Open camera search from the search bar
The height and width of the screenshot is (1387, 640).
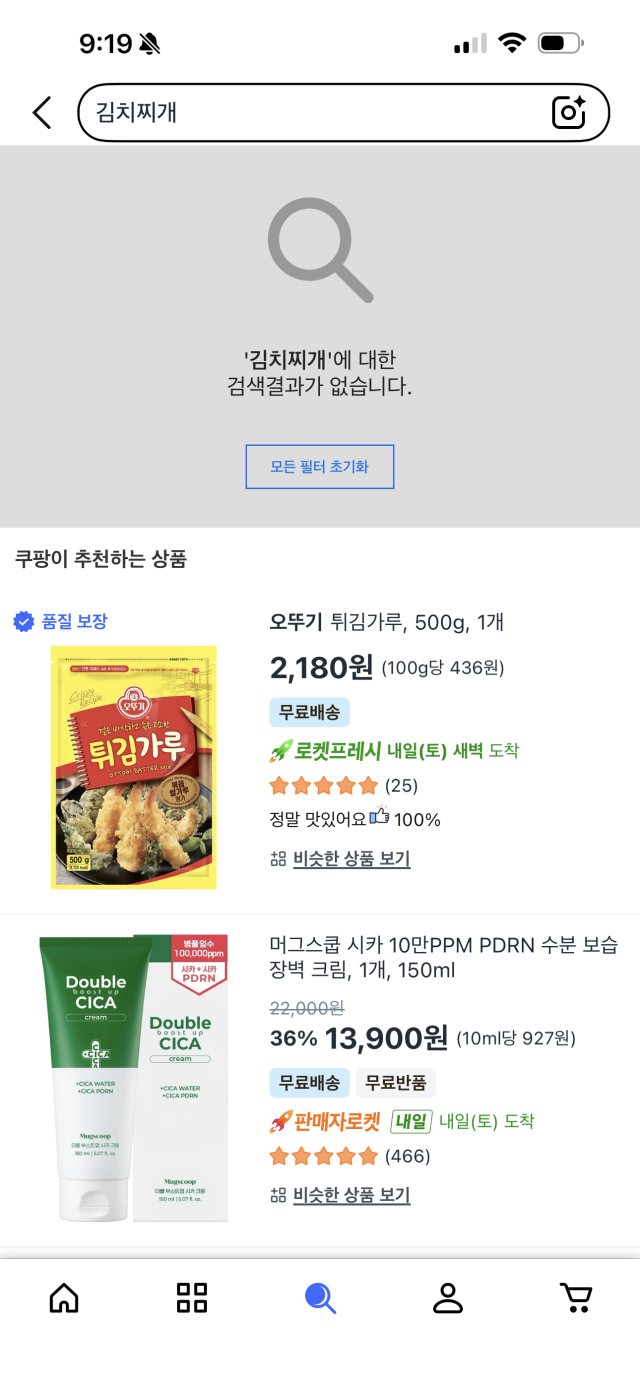click(569, 113)
